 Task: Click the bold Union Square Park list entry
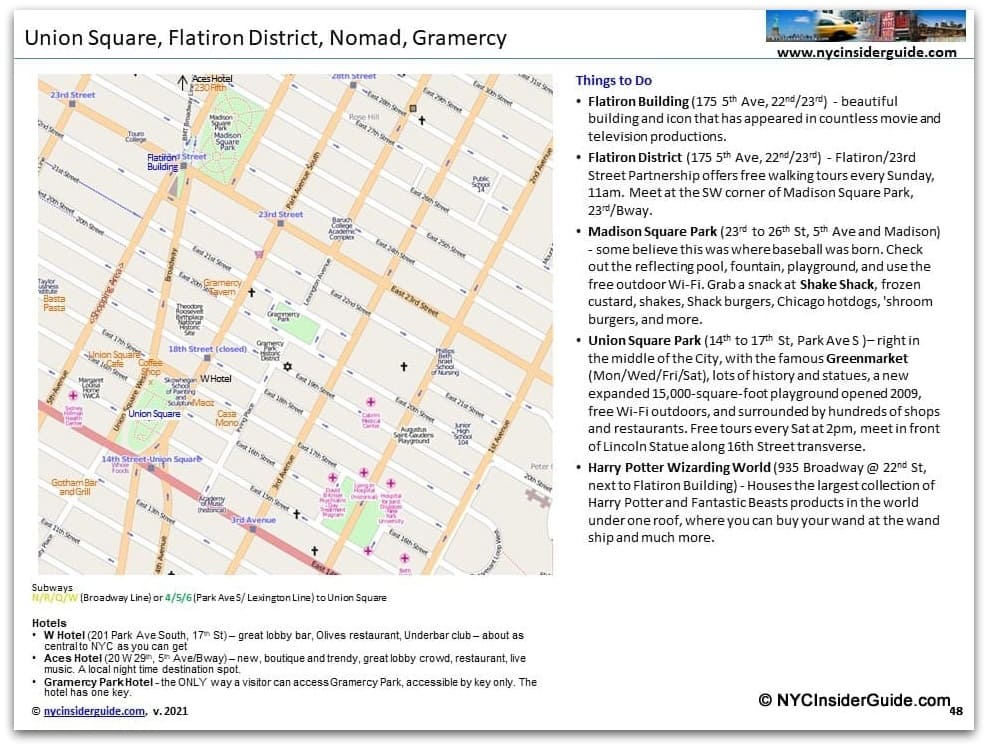[644, 340]
